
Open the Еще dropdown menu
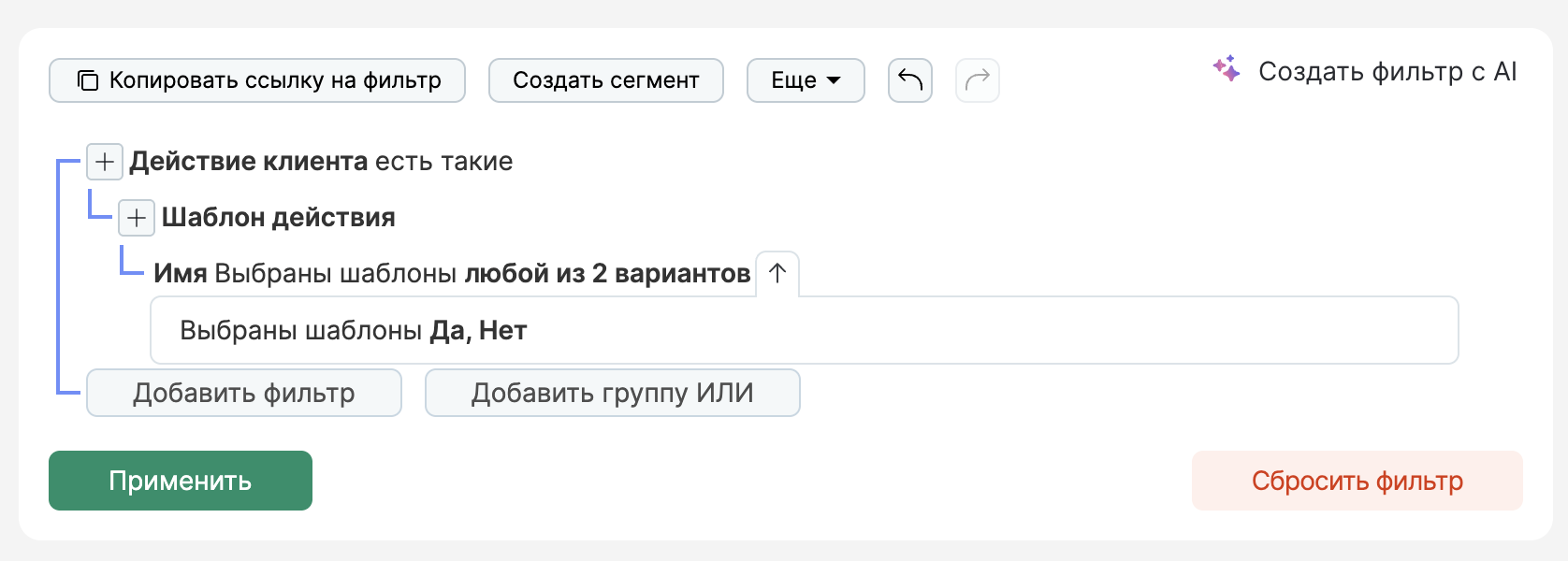click(806, 80)
